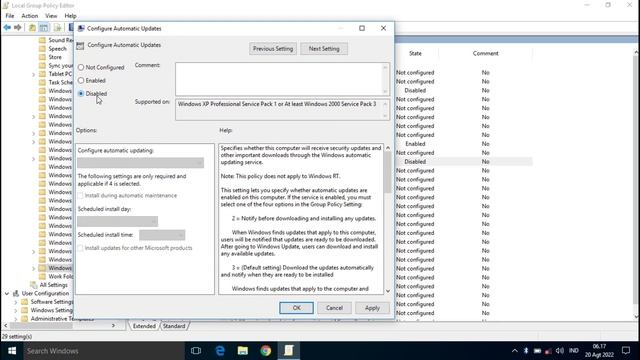Click the Cancel button
Image resolution: width=640 pixels, height=360 pixels.
pyautogui.click(x=334, y=308)
